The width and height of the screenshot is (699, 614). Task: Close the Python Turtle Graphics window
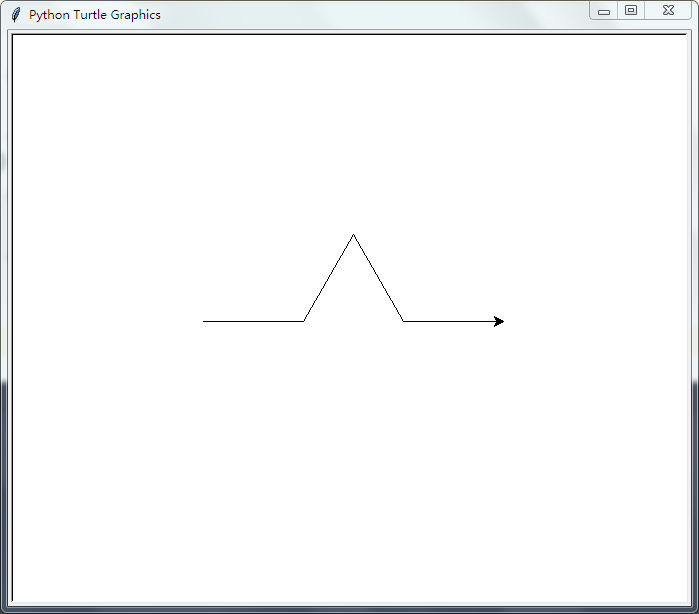click(668, 10)
